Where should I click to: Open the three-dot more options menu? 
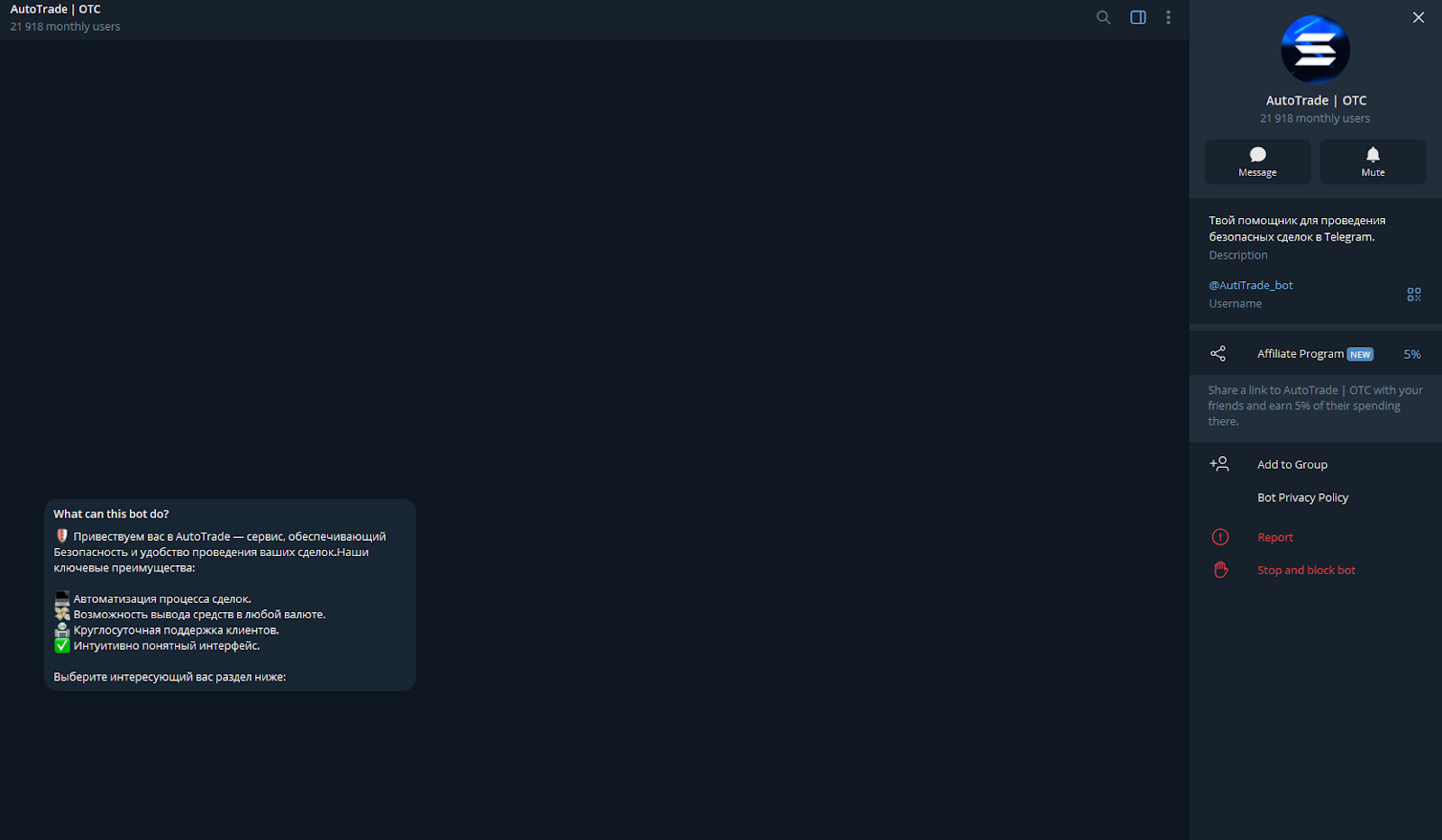click(x=1168, y=17)
